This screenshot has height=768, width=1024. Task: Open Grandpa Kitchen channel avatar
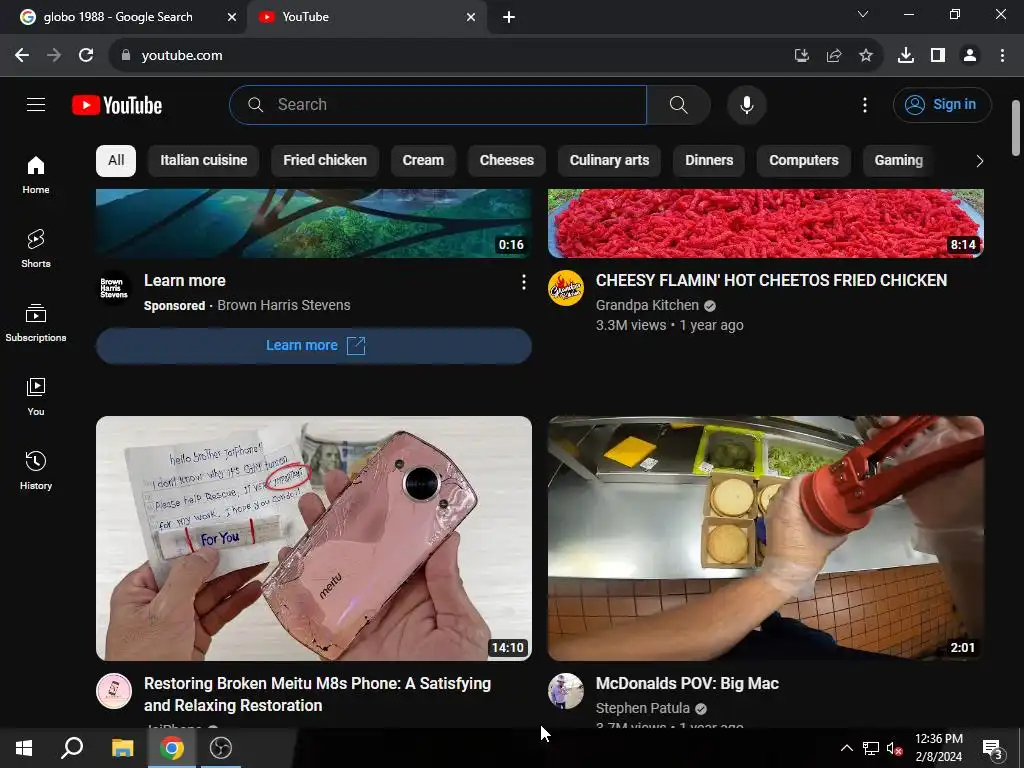point(566,288)
